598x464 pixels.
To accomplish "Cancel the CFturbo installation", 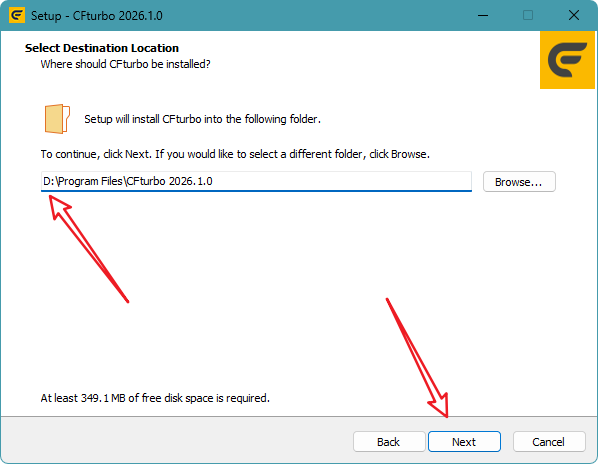I will 549,442.
